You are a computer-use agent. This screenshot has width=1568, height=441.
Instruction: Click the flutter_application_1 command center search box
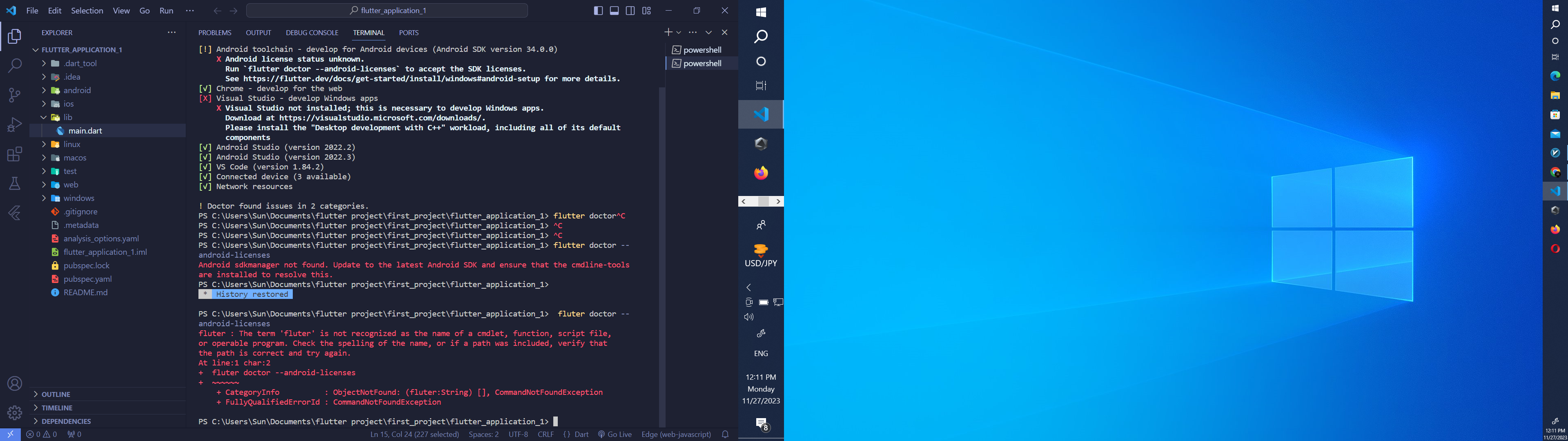pos(387,11)
